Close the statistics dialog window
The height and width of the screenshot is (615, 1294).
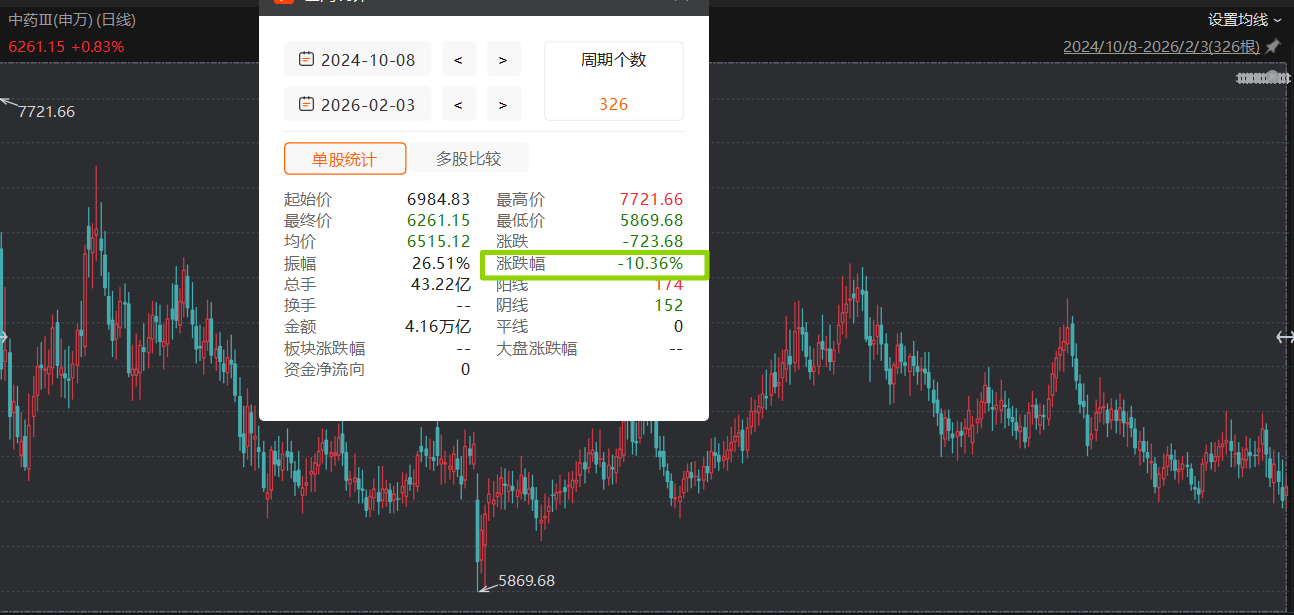coord(681,2)
